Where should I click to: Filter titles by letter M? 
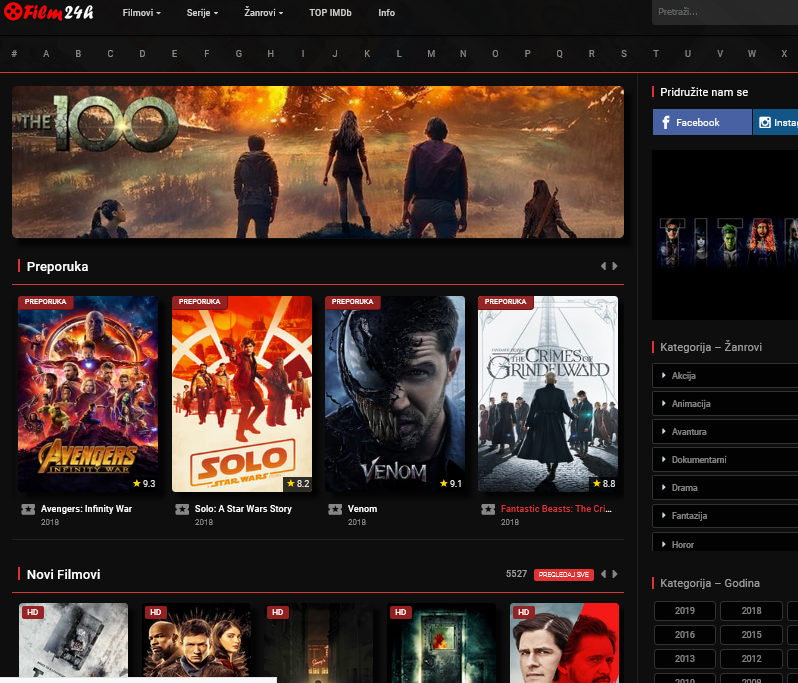pos(431,53)
